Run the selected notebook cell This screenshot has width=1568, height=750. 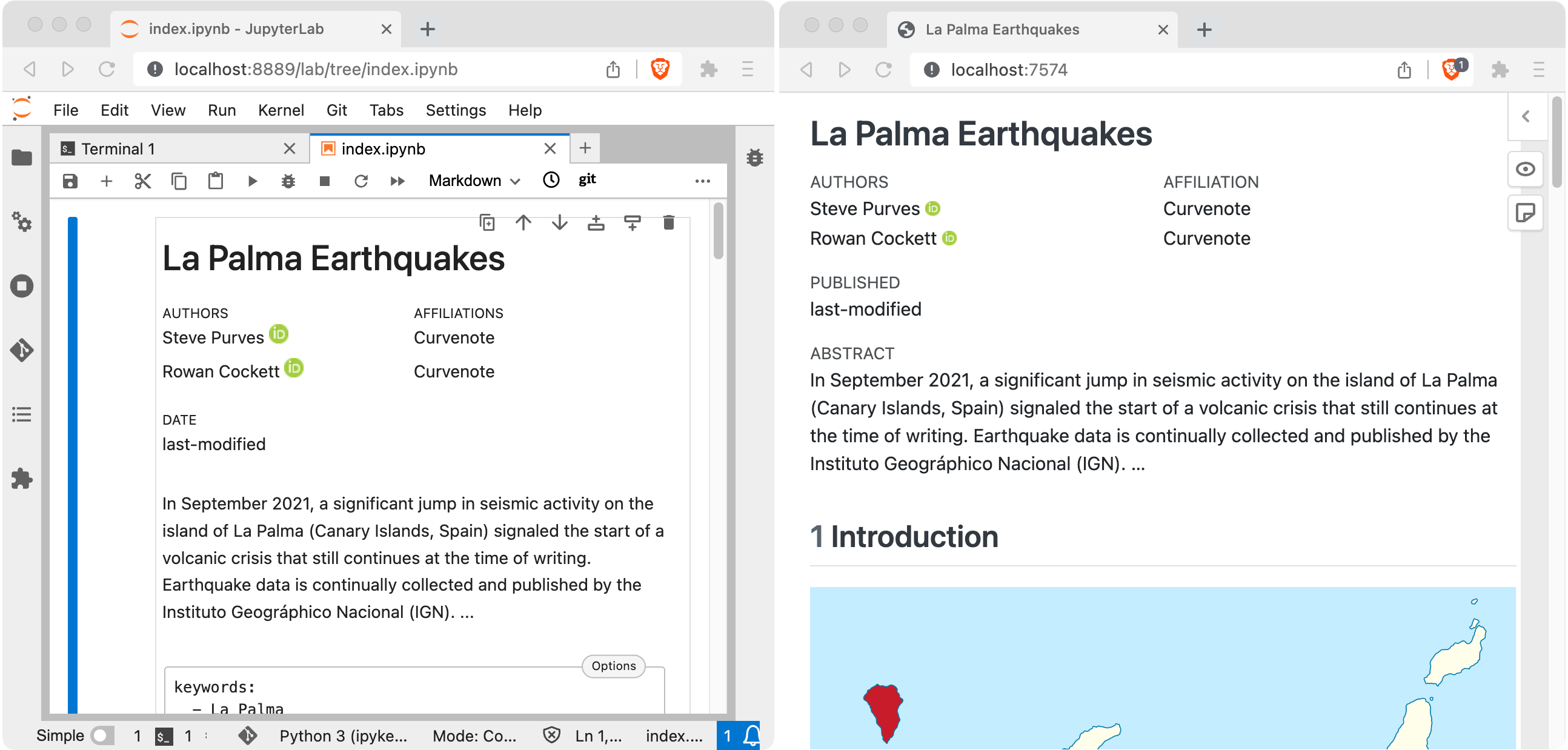tap(252, 180)
